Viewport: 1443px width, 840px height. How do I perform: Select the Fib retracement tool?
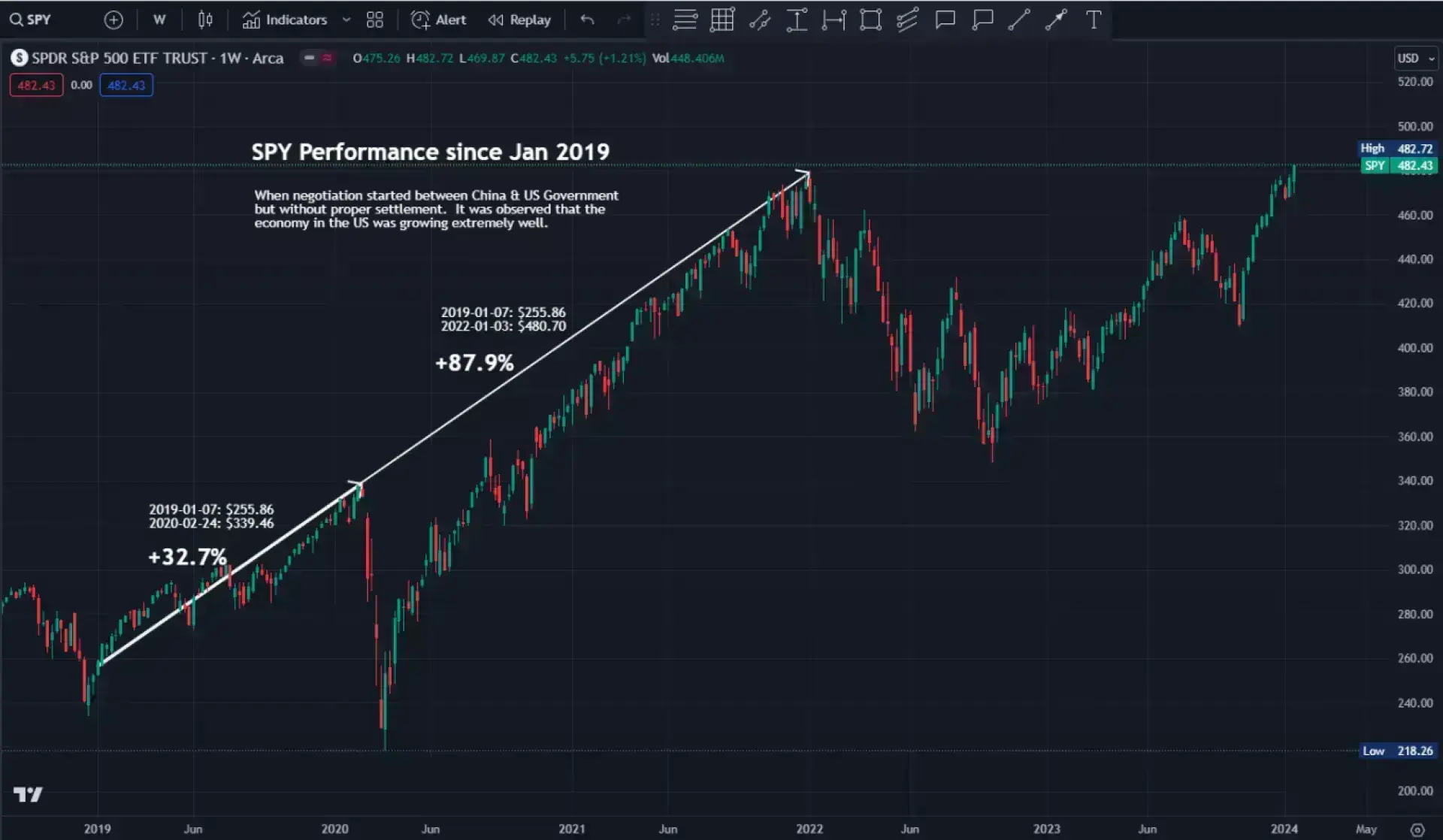tap(685, 20)
